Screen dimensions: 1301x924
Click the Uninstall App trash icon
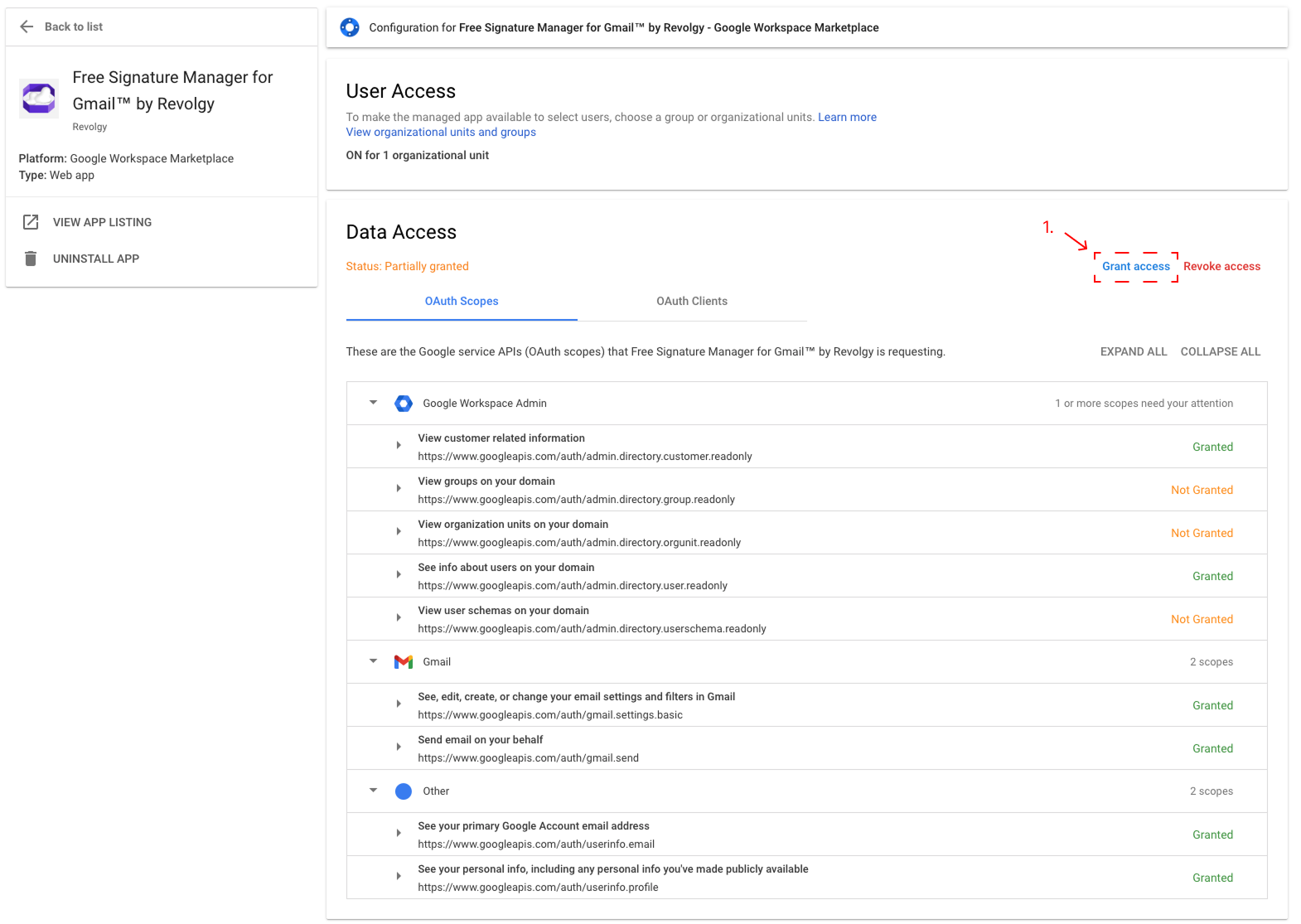[31, 259]
